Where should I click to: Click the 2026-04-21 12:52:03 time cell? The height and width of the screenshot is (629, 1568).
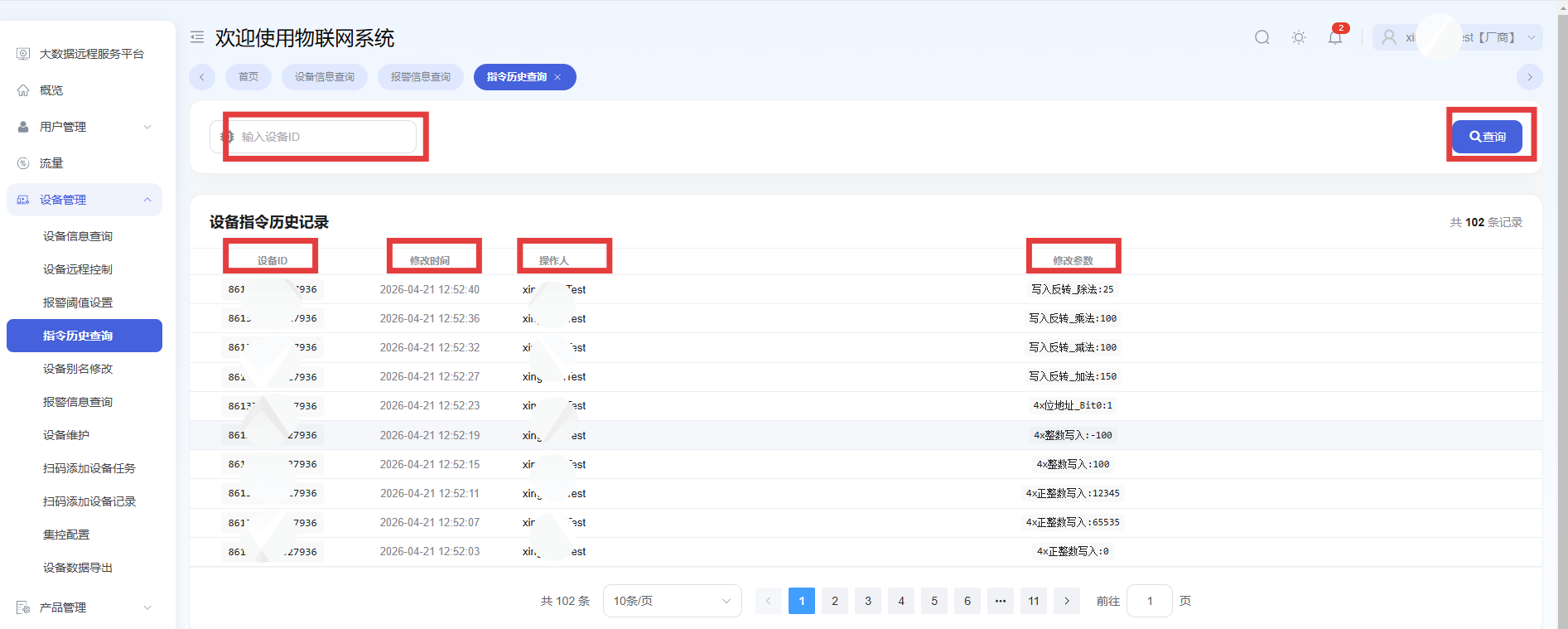(430, 551)
